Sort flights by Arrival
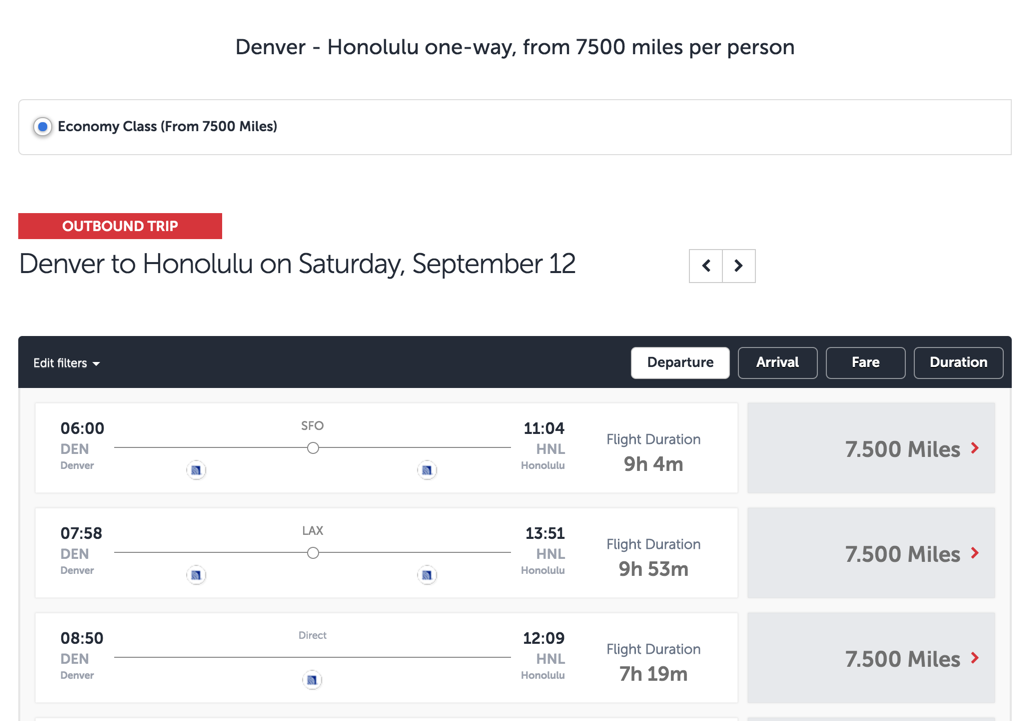 (x=777, y=363)
